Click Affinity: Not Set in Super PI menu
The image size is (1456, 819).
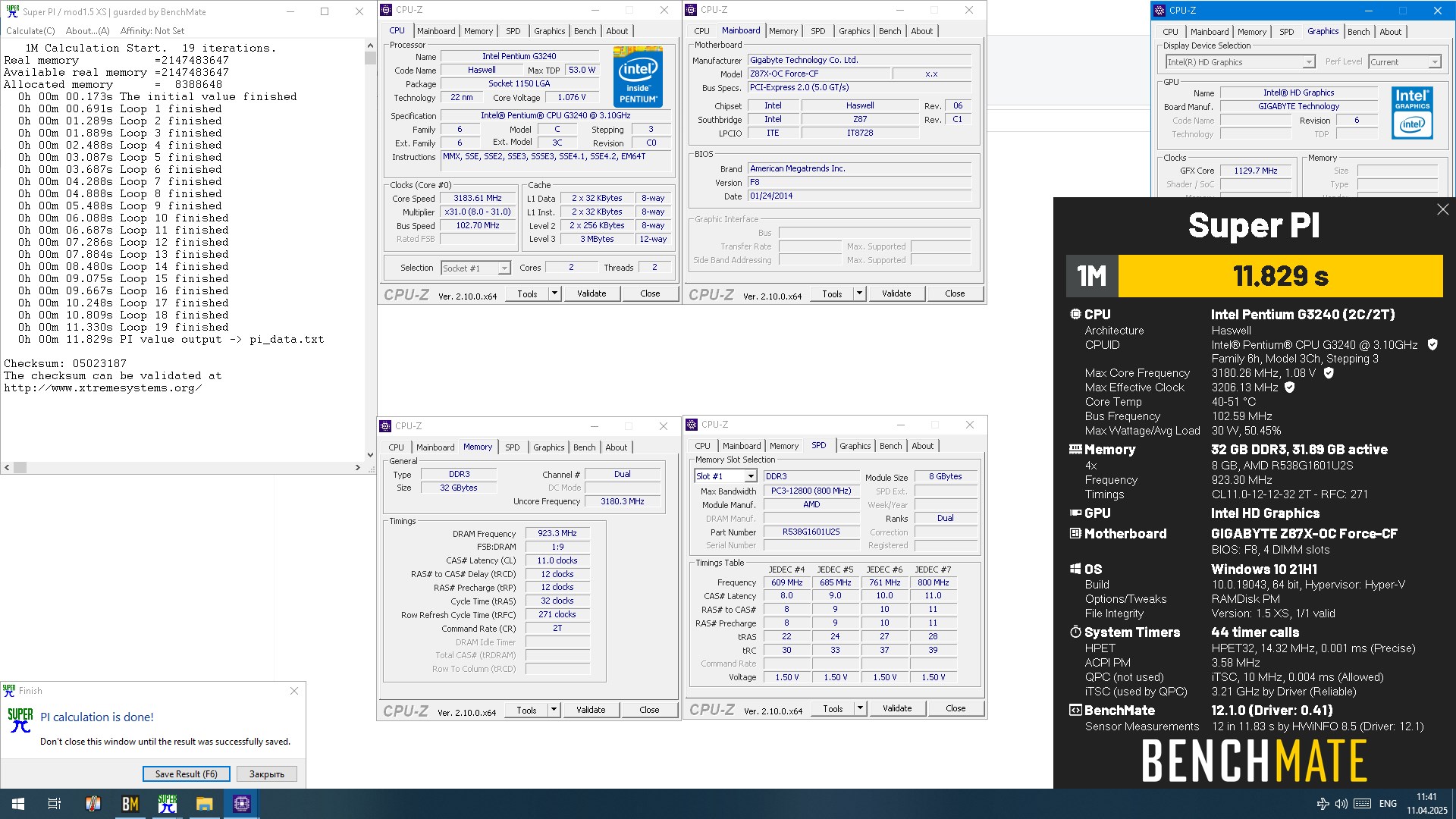coord(152,31)
